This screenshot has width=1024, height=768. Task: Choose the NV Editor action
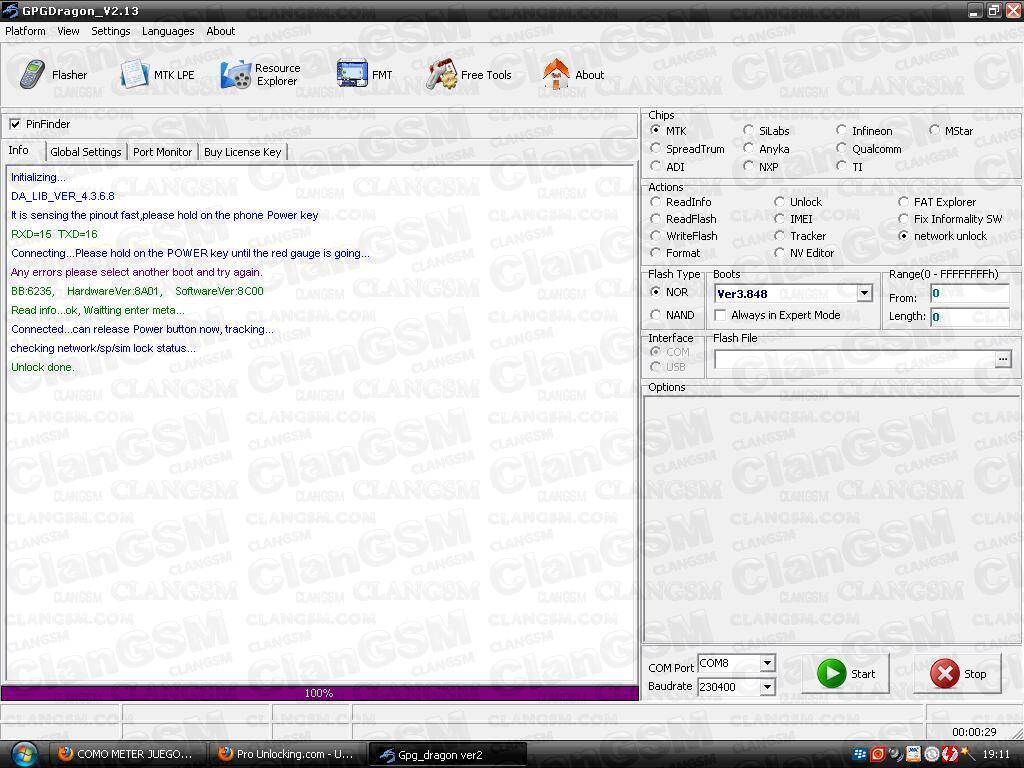point(779,253)
